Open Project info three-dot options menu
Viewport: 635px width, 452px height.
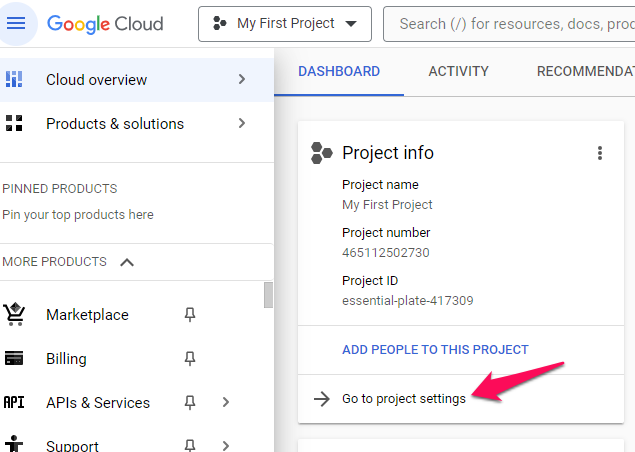(600, 153)
